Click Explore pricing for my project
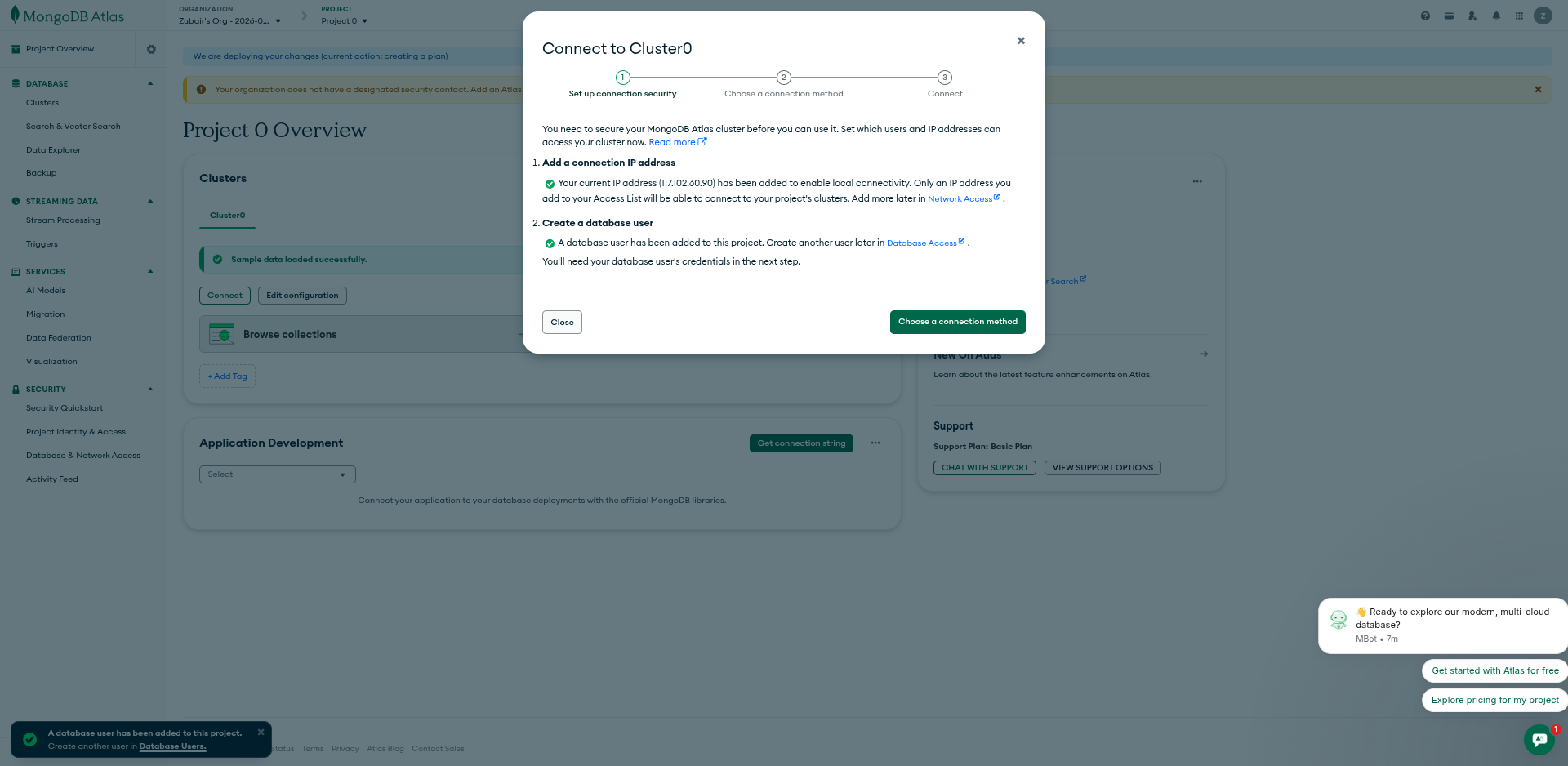This screenshot has width=1568, height=766. [1494, 700]
